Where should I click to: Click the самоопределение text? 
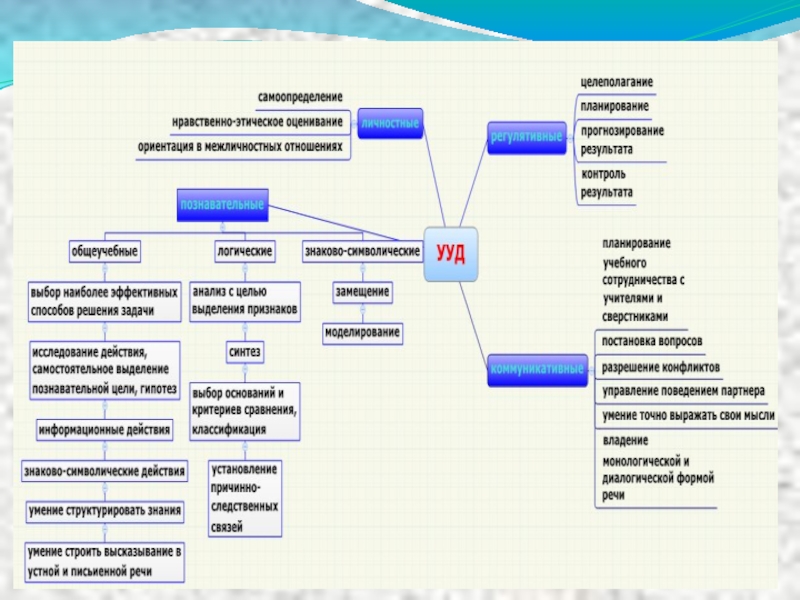(x=300, y=97)
